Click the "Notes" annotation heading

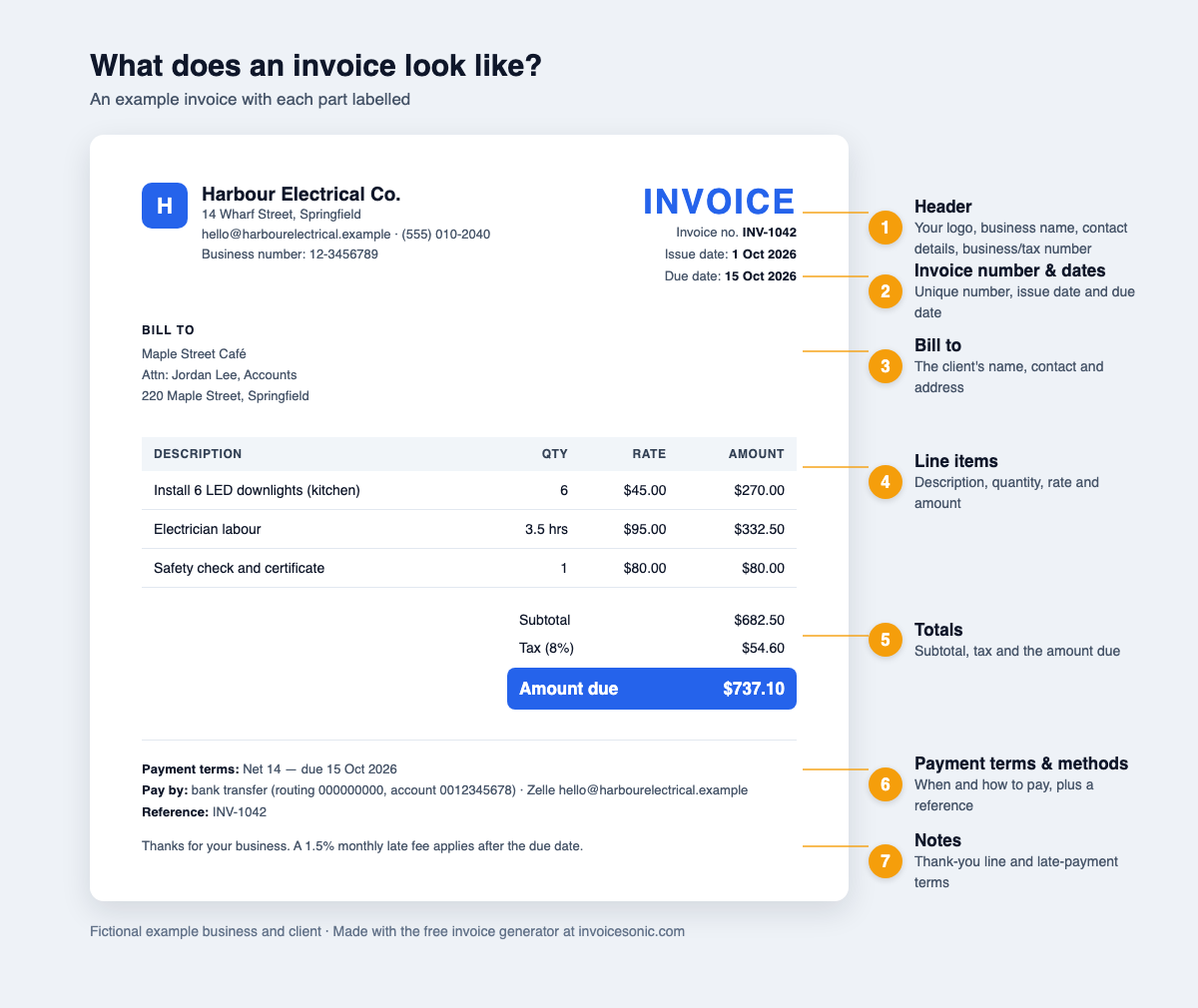coord(938,840)
